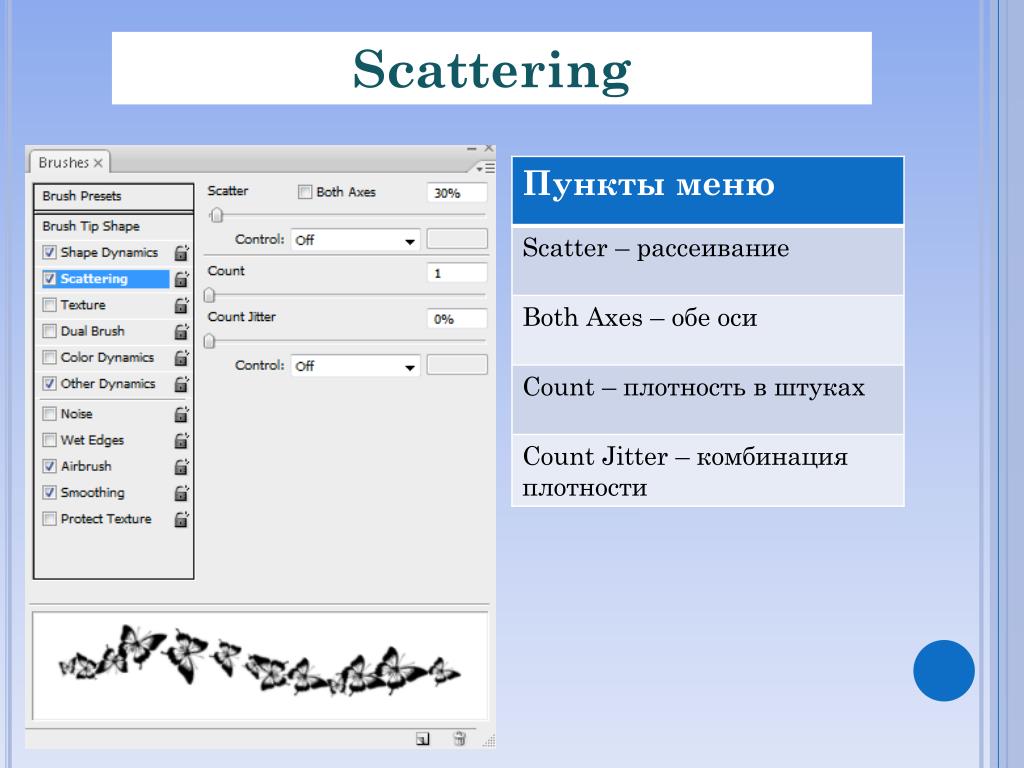1024x768 pixels.
Task: Enable the Color Dynamics checkbox
Action: pyautogui.click(x=49, y=357)
